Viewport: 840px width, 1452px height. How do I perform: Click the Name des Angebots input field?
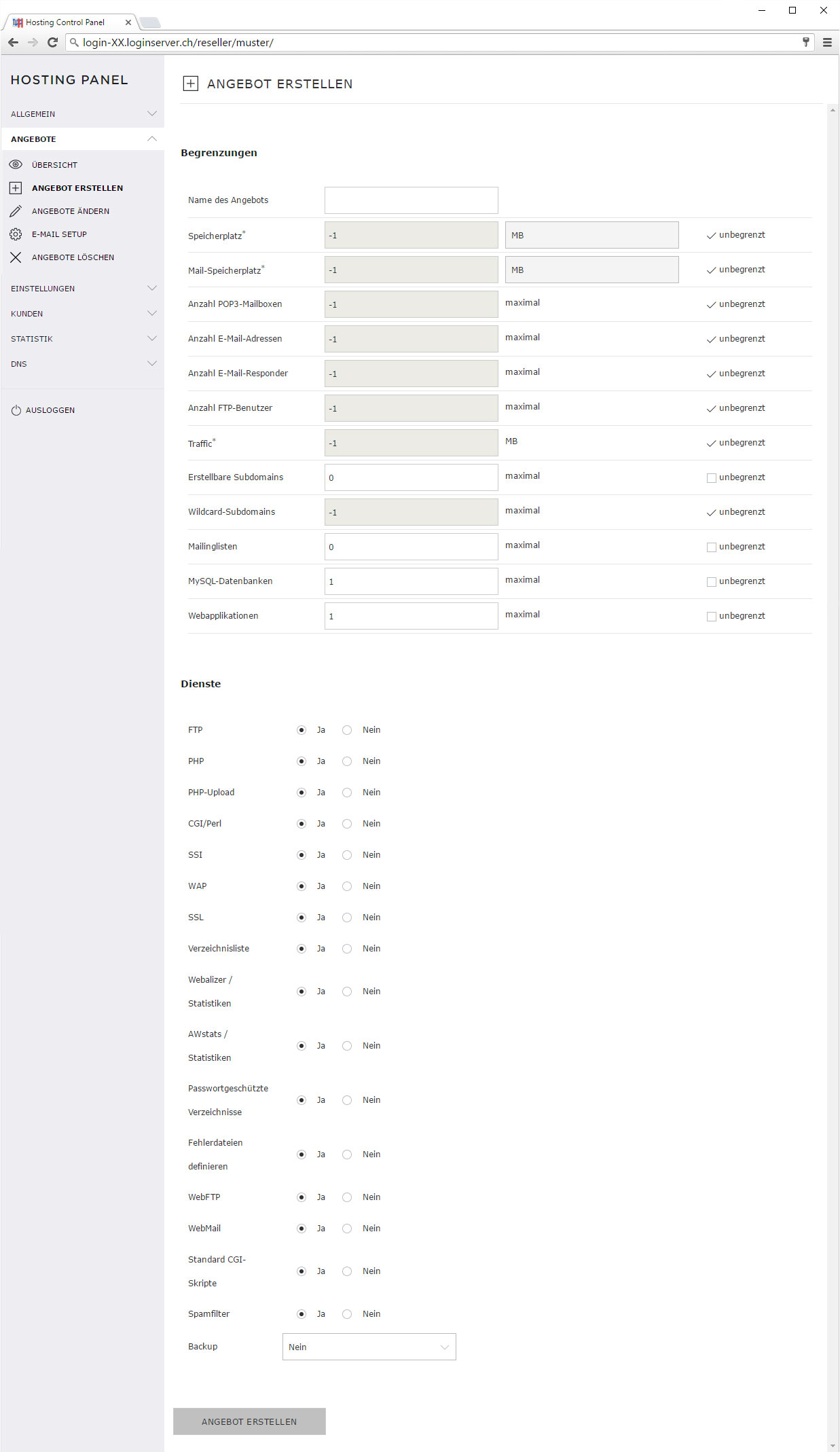pos(411,200)
